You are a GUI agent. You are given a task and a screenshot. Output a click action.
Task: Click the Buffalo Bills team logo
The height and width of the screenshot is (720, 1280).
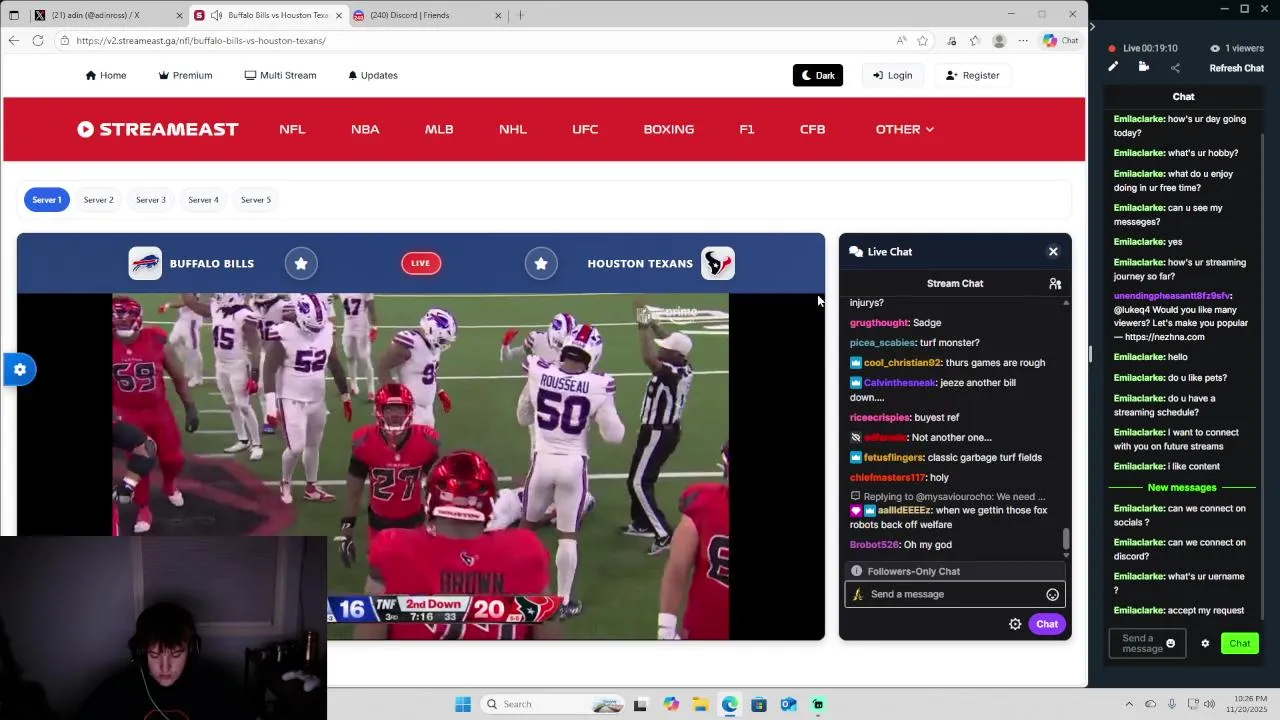click(x=145, y=263)
